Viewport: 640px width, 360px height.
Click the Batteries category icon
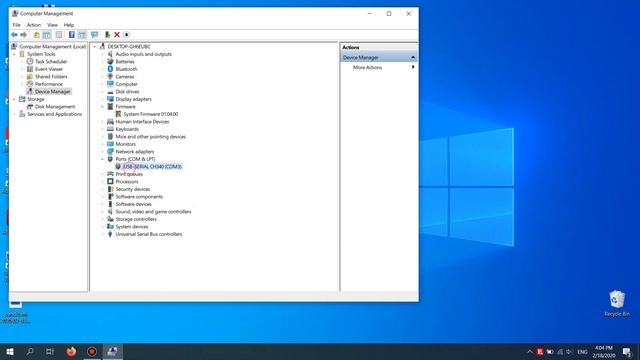(110, 62)
